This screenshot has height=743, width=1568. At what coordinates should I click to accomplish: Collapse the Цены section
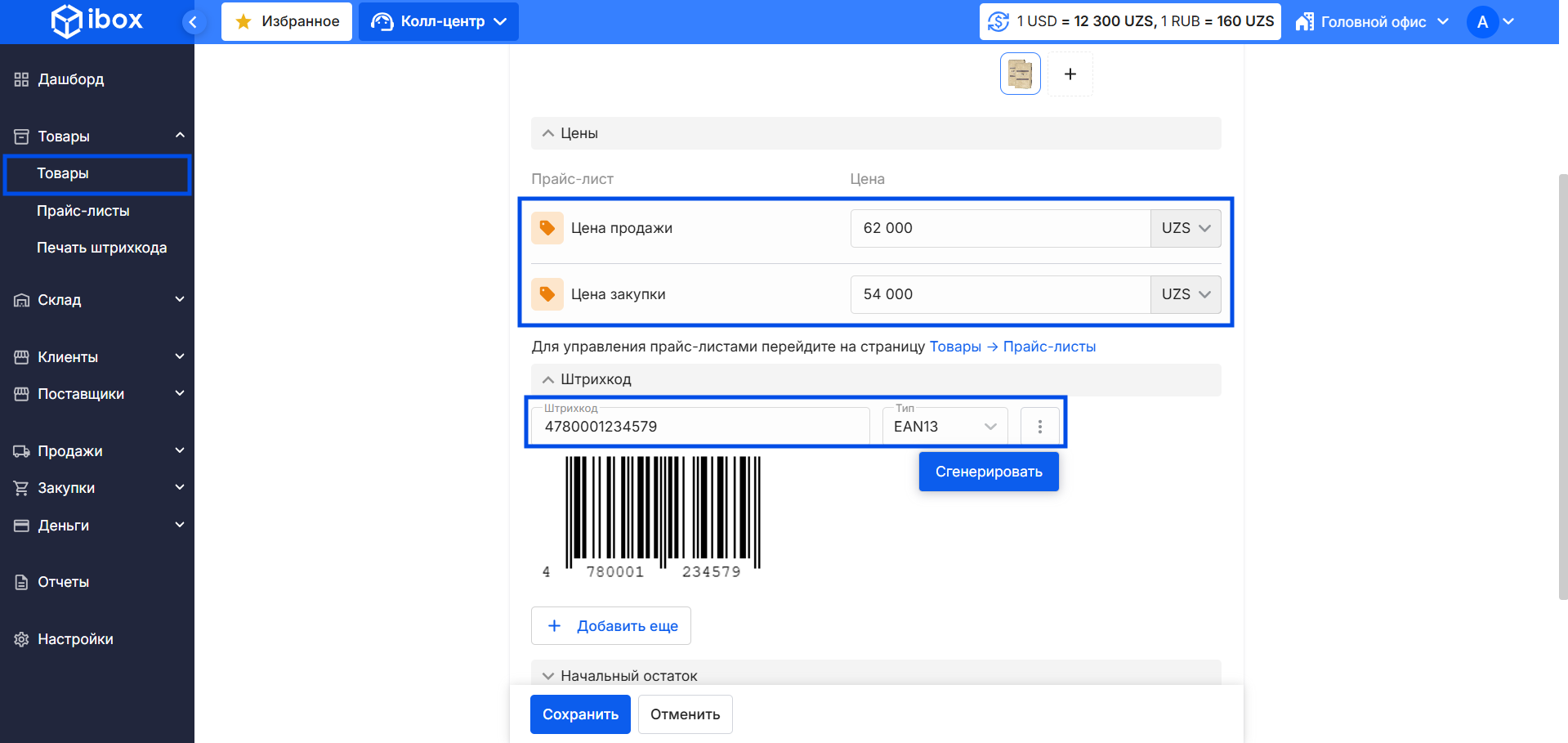point(579,133)
